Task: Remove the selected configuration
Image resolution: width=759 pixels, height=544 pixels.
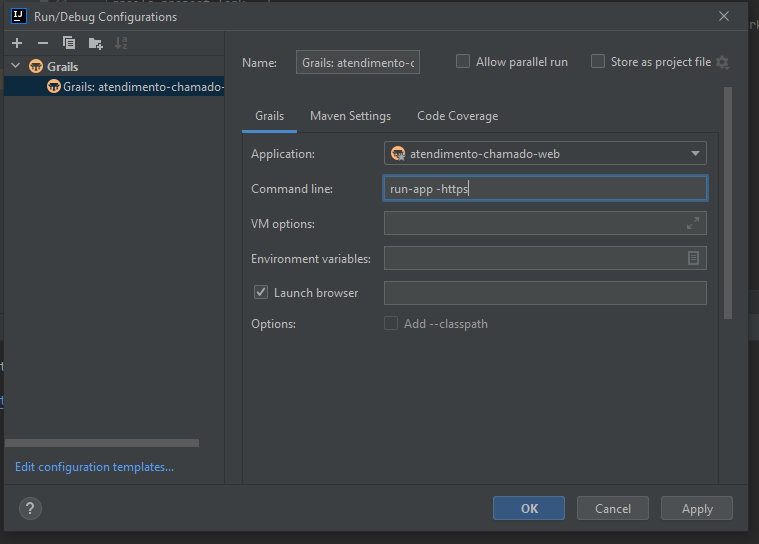Action: click(43, 43)
